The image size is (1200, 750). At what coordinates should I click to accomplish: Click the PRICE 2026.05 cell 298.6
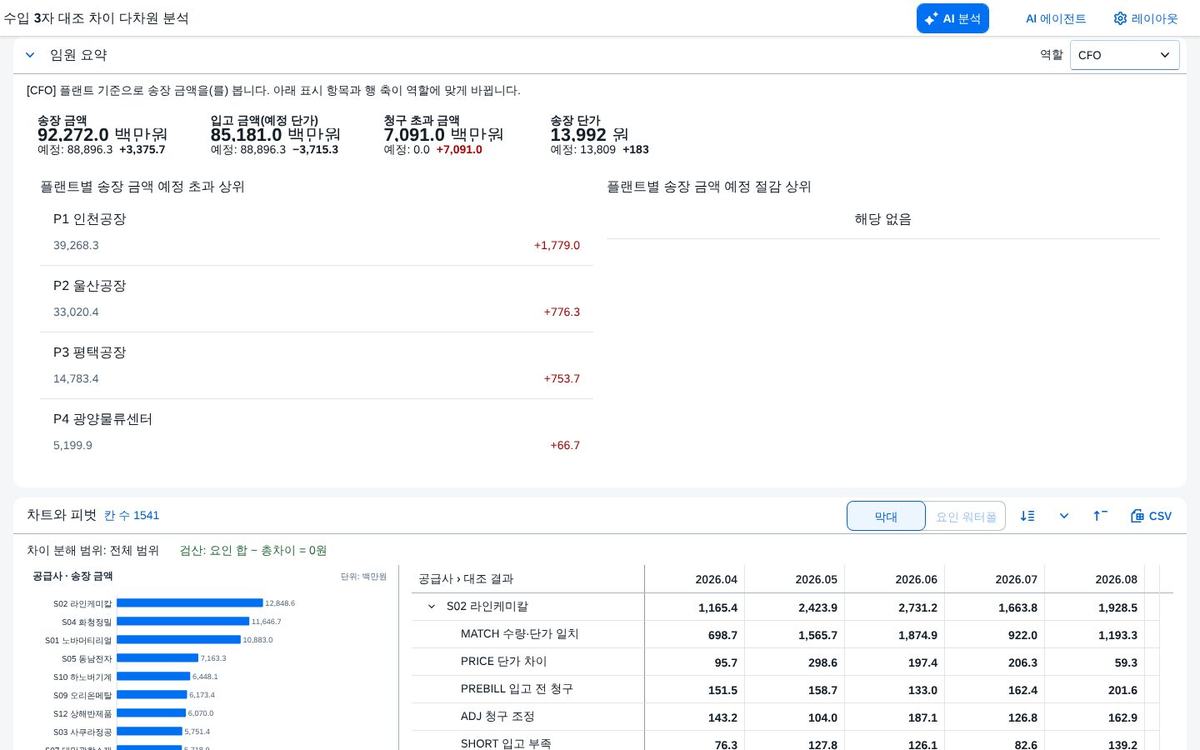[x=795, y=662]
